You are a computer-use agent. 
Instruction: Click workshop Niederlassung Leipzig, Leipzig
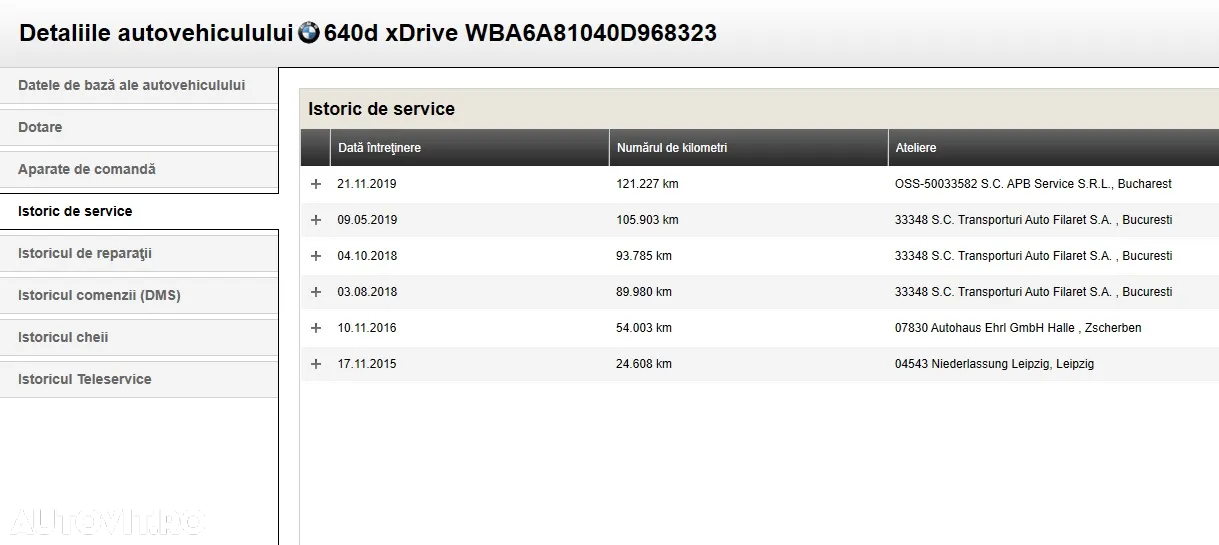994,364
